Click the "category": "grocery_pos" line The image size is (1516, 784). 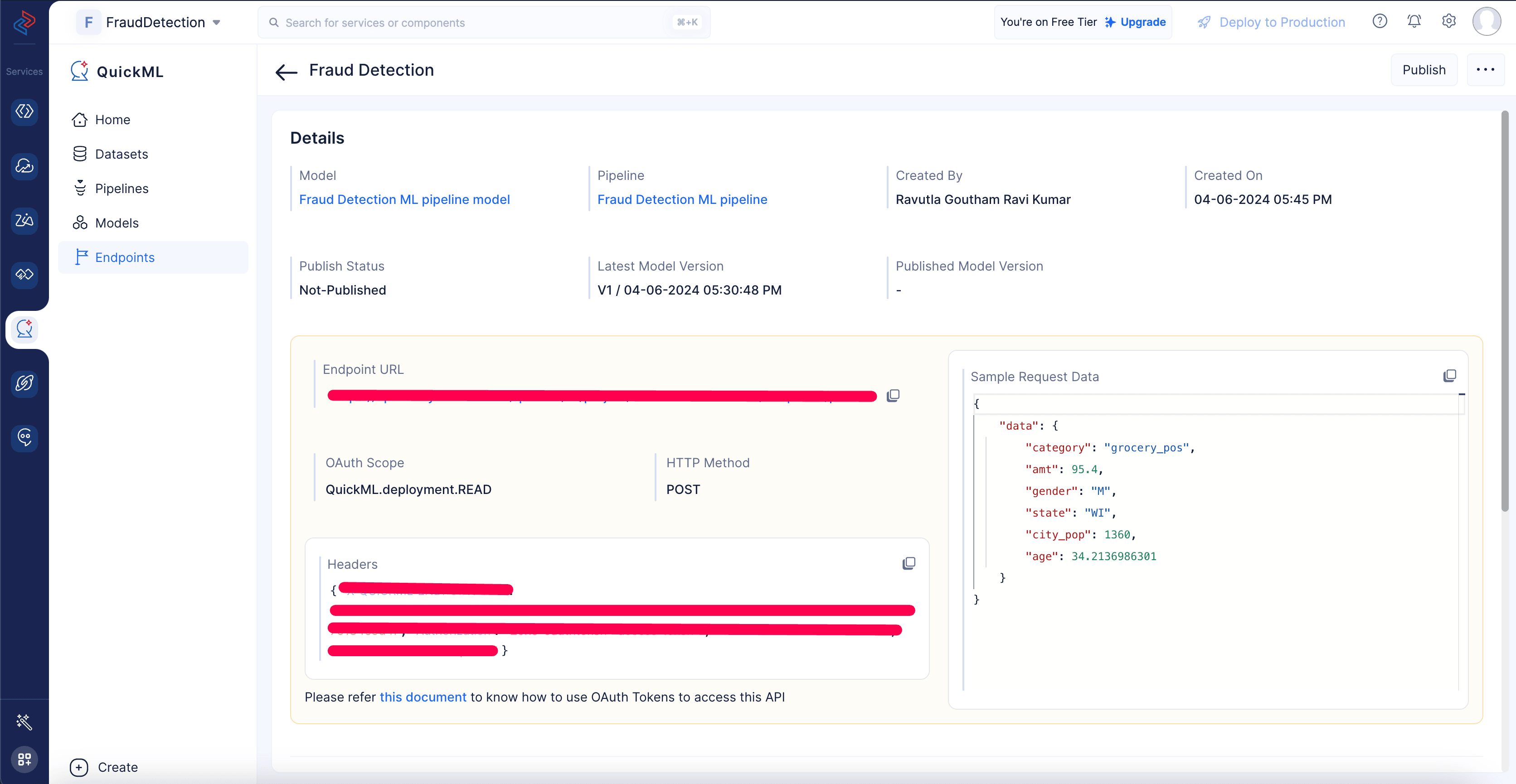pos(1110,448)
